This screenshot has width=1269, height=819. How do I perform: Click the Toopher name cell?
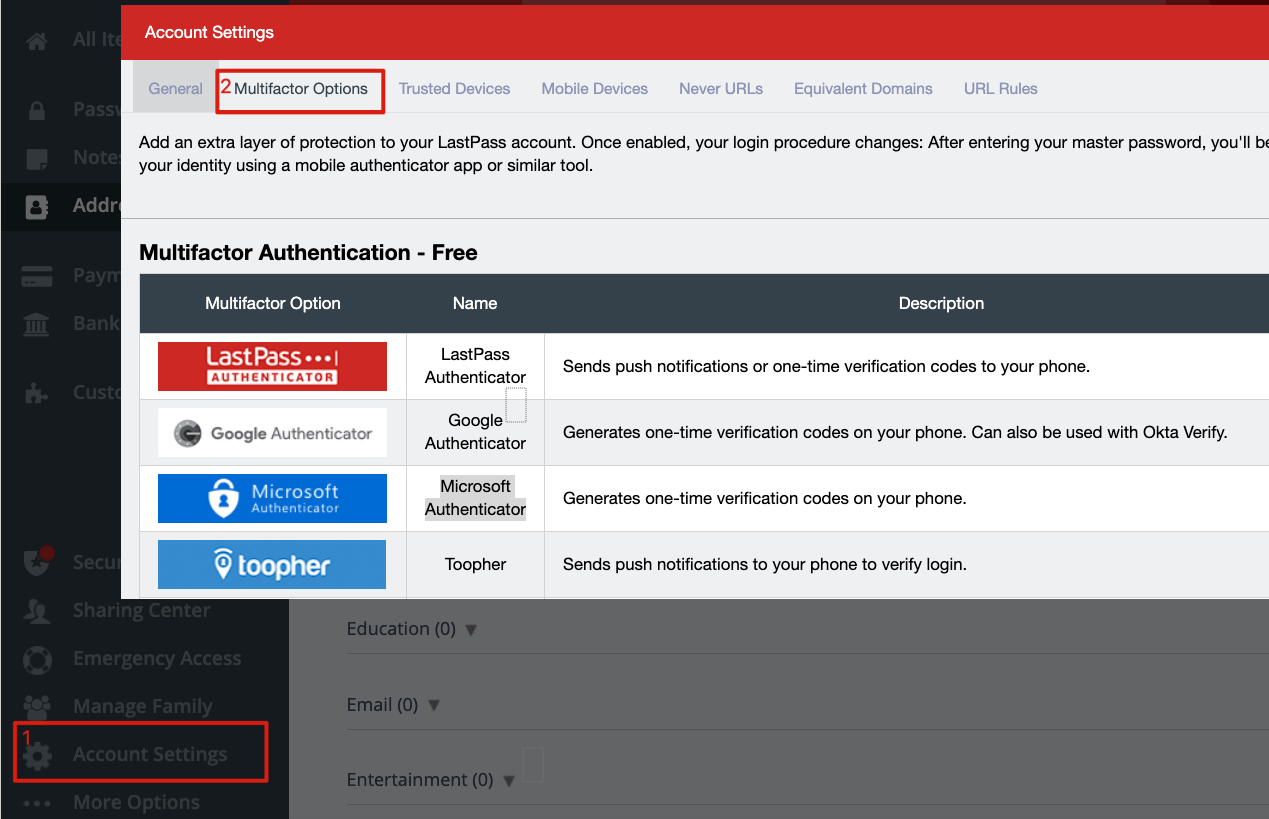475,565
